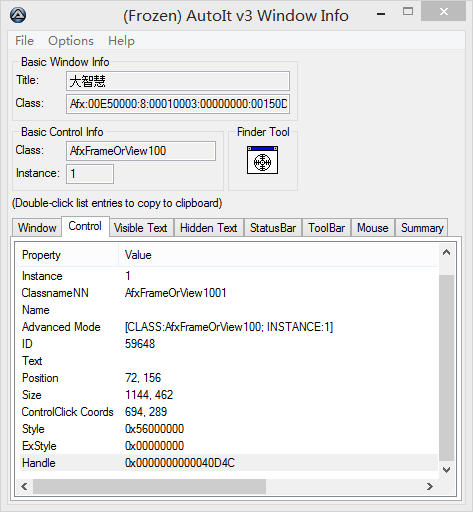Screen dimensions: 473x512
Task: Click the list scroll down arrow
Action: click(x=446, y=469)
